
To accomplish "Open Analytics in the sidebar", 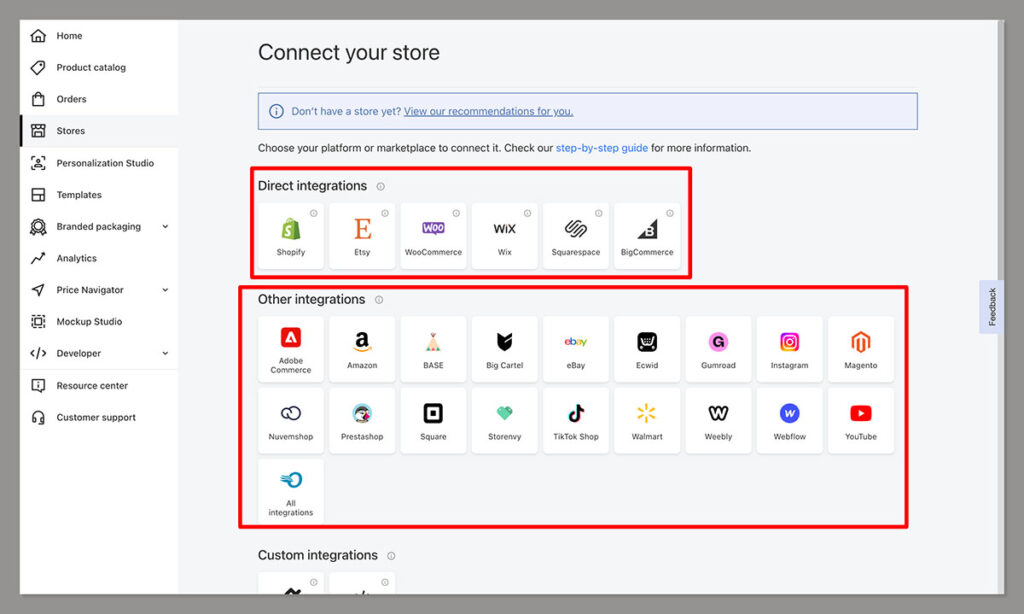I will (x=99, y=258).
